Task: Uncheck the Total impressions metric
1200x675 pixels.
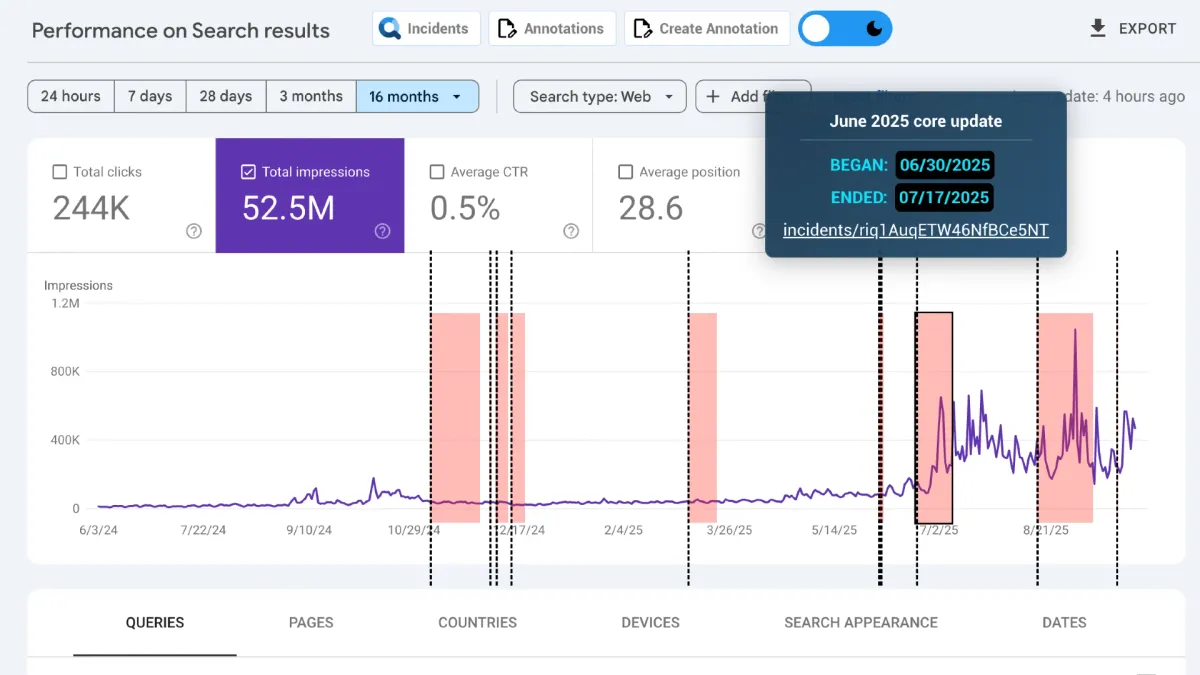Action: click(x=248, y=171)
